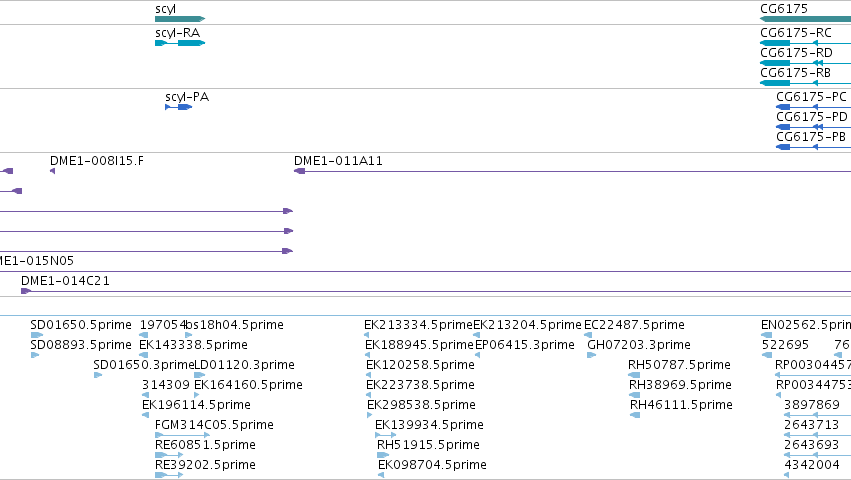Select the RE60851.5prime EST label

pos(205,445)
